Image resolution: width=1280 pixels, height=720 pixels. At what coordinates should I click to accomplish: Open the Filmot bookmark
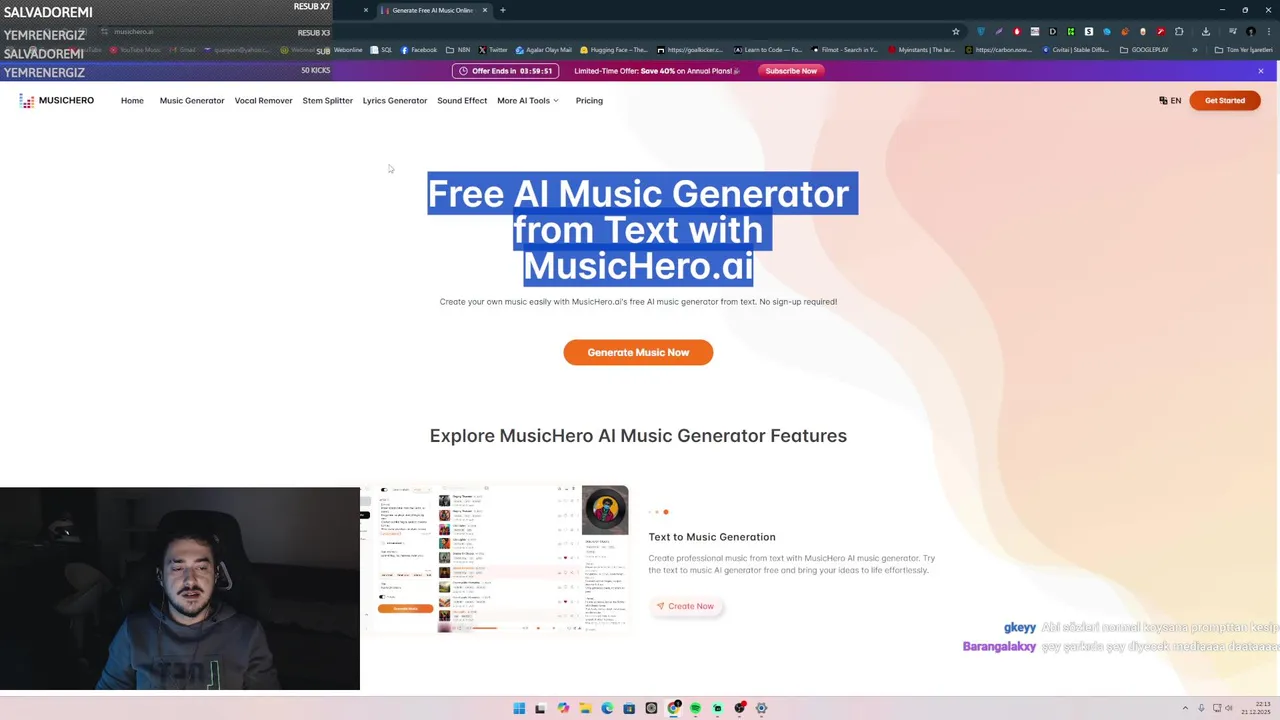[845, 50]
